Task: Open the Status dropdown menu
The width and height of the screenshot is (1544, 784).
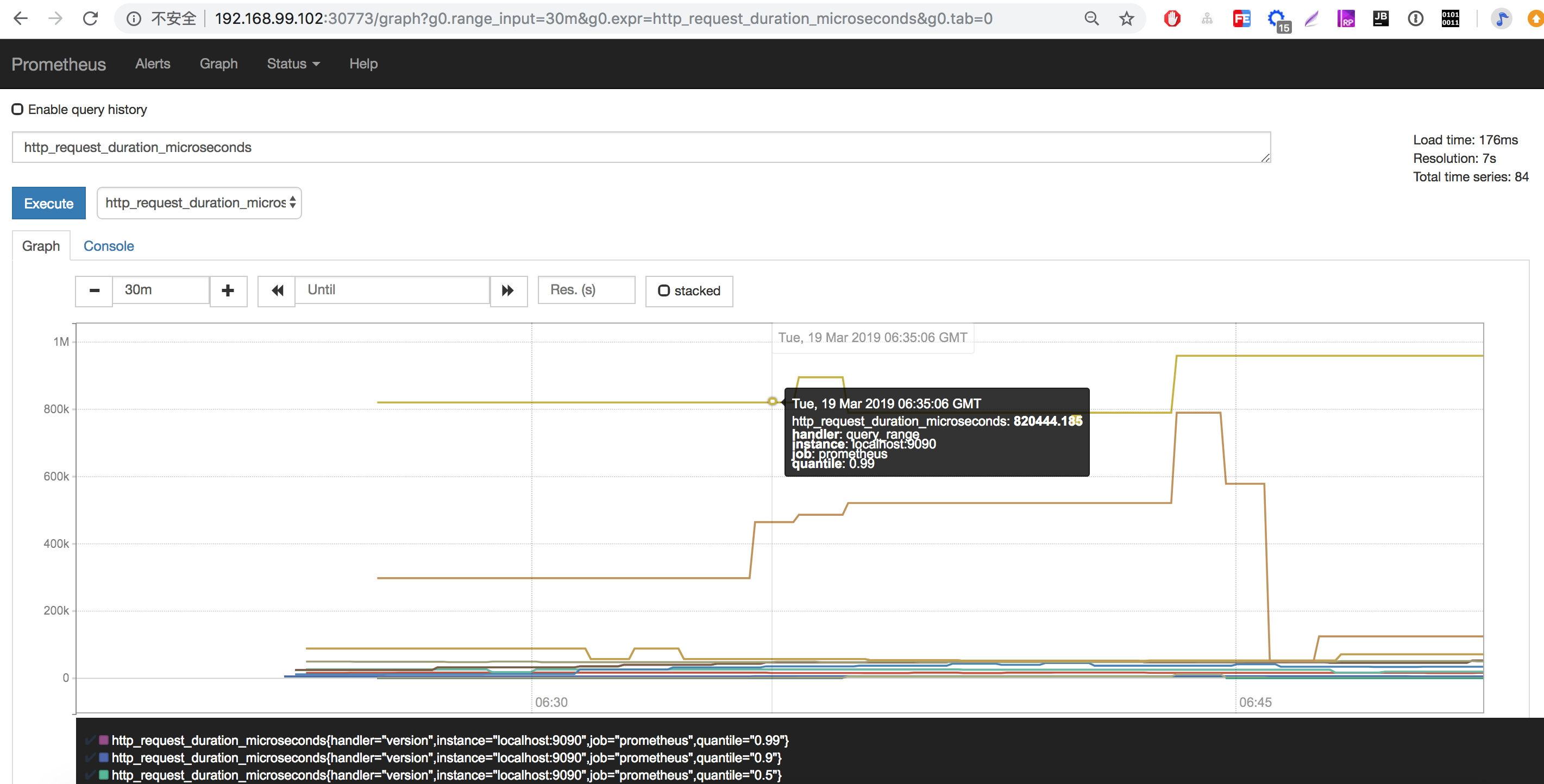Action: point(293,64)
